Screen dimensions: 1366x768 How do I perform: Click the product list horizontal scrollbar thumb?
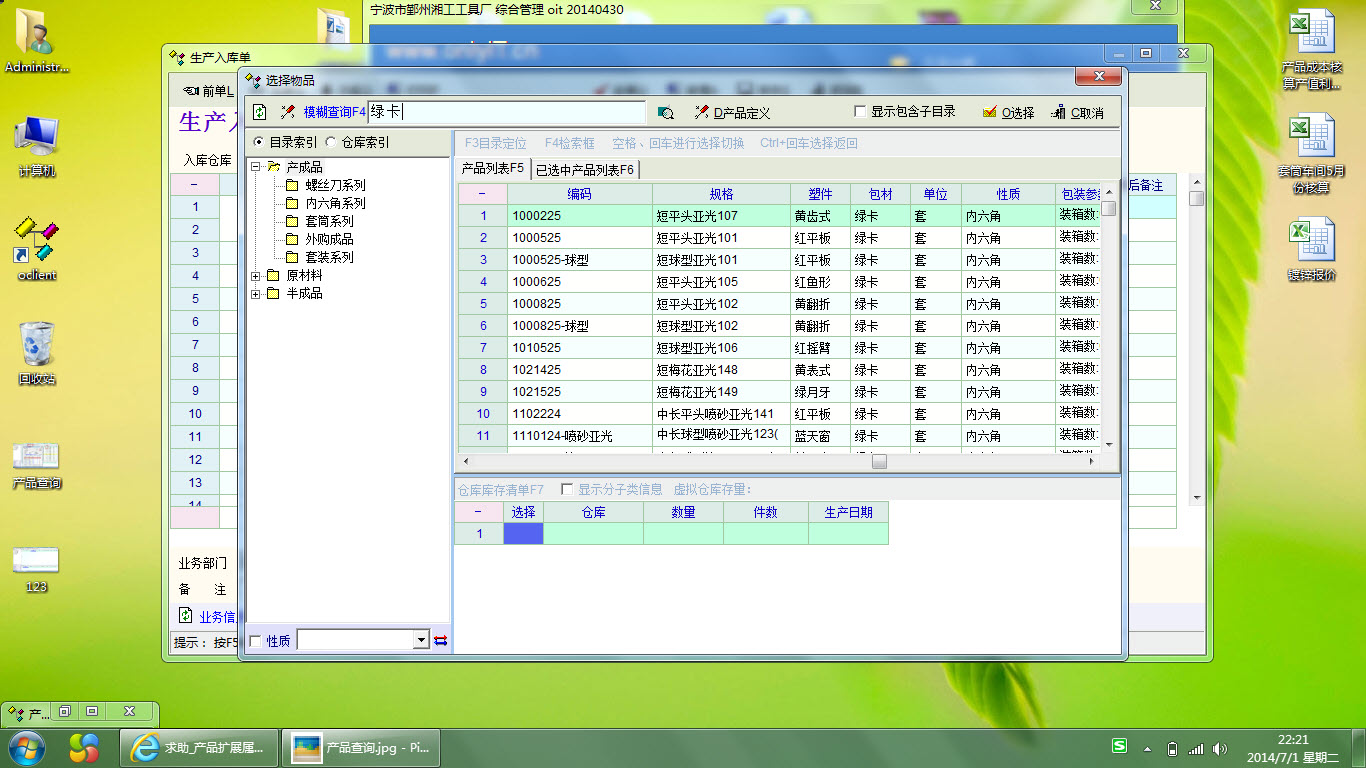click(879, 462)
